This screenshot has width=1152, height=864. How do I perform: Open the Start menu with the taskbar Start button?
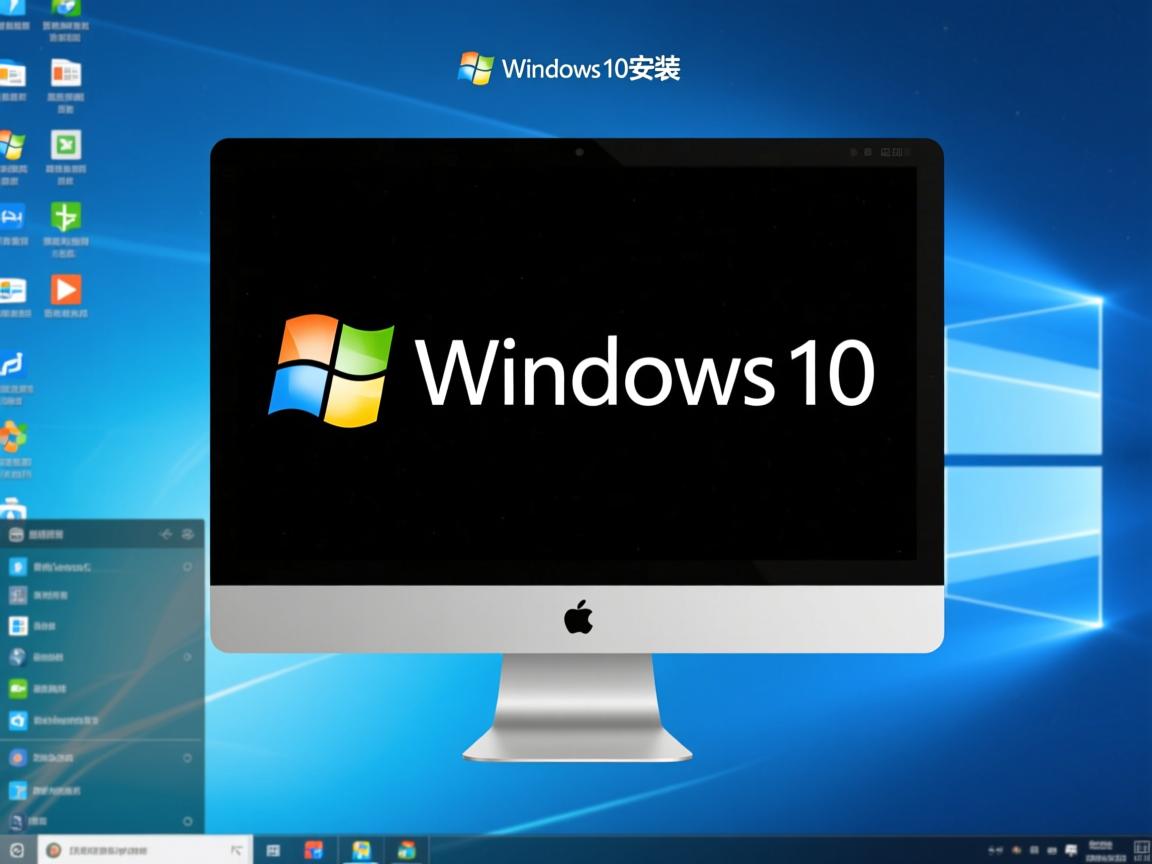pyautogui.click(x=15, y=848)
